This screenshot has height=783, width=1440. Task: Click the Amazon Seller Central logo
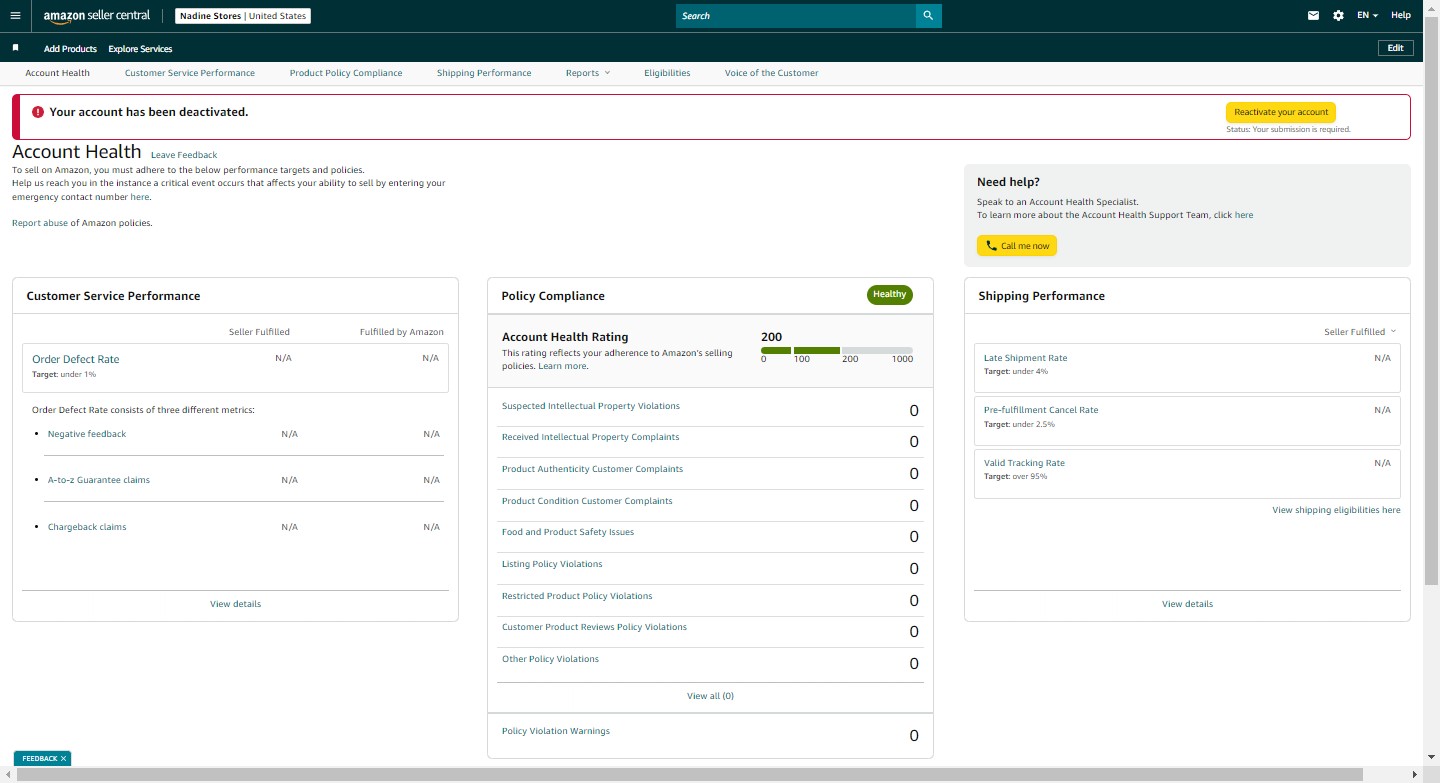(97, 16)
